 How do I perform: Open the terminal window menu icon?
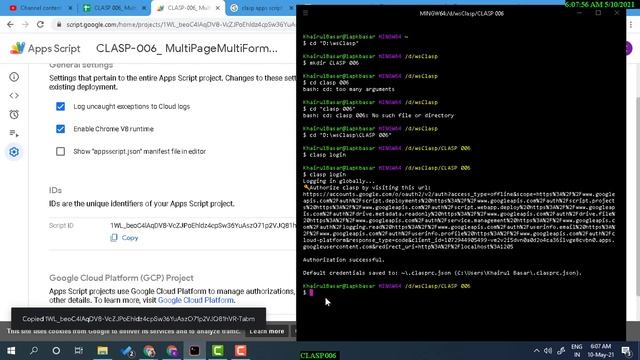coord(305,13)
